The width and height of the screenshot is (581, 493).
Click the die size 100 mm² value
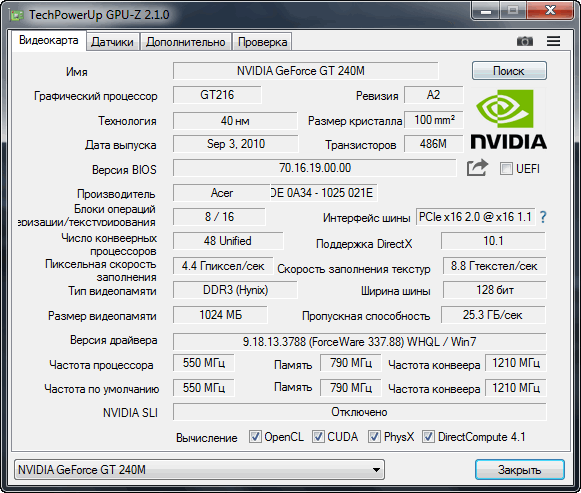pos(434,120)
